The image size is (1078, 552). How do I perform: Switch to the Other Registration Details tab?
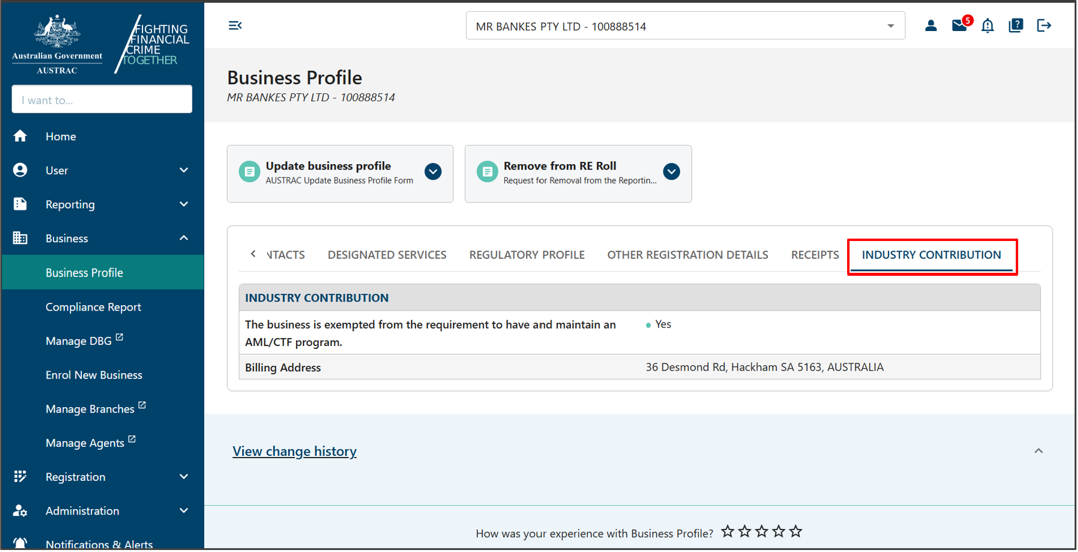(688, 255)
